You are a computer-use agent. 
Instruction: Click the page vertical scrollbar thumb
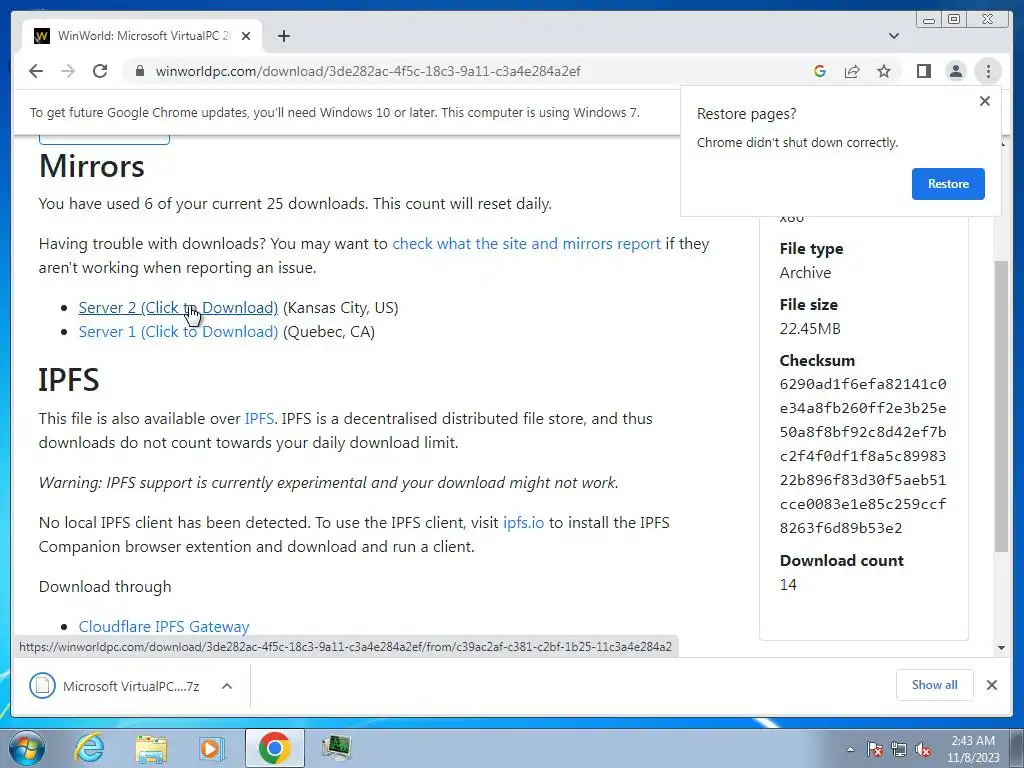(x=1001, y=406)
